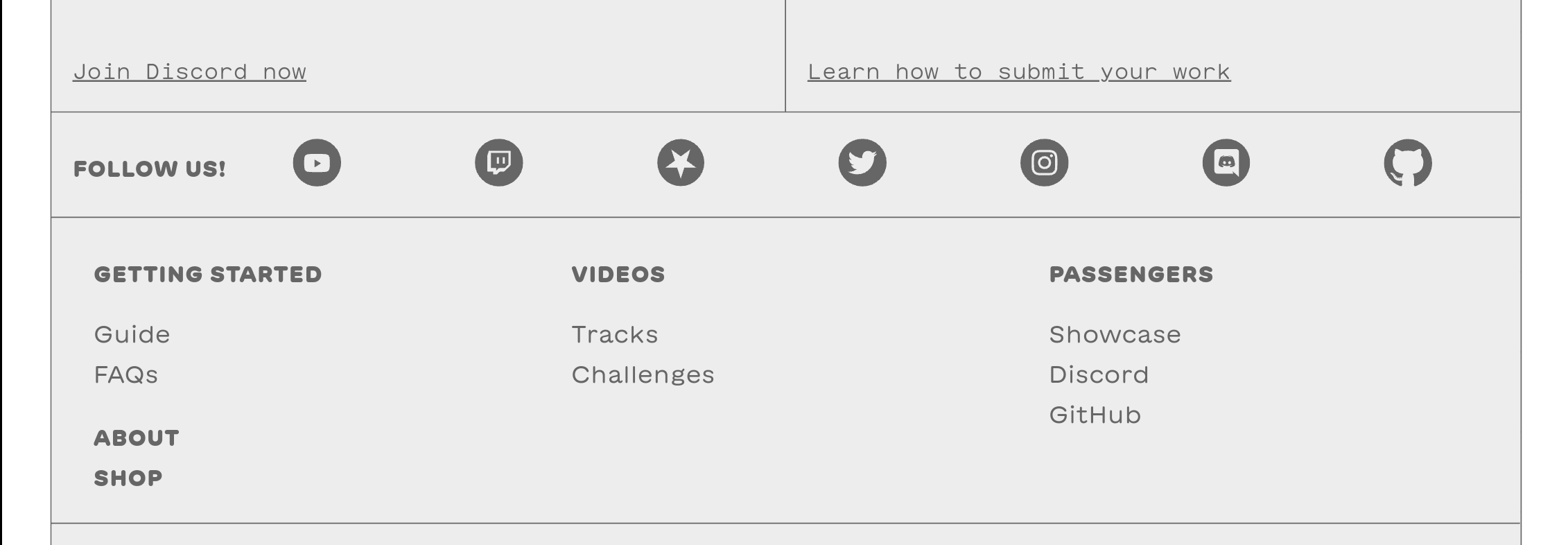Open Discord via its logo icon
This screenshot has width=1568, height=545.
[x=1226, y=162]
